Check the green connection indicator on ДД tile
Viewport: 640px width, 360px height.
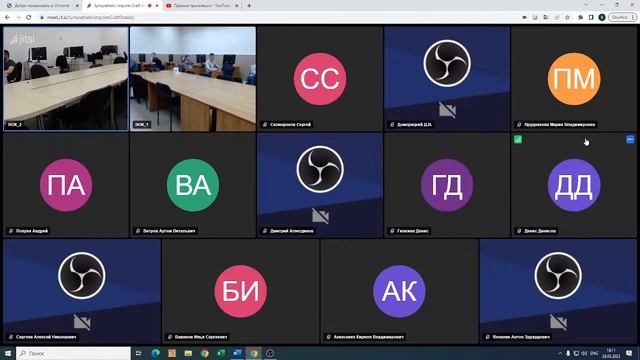(518, 140)
